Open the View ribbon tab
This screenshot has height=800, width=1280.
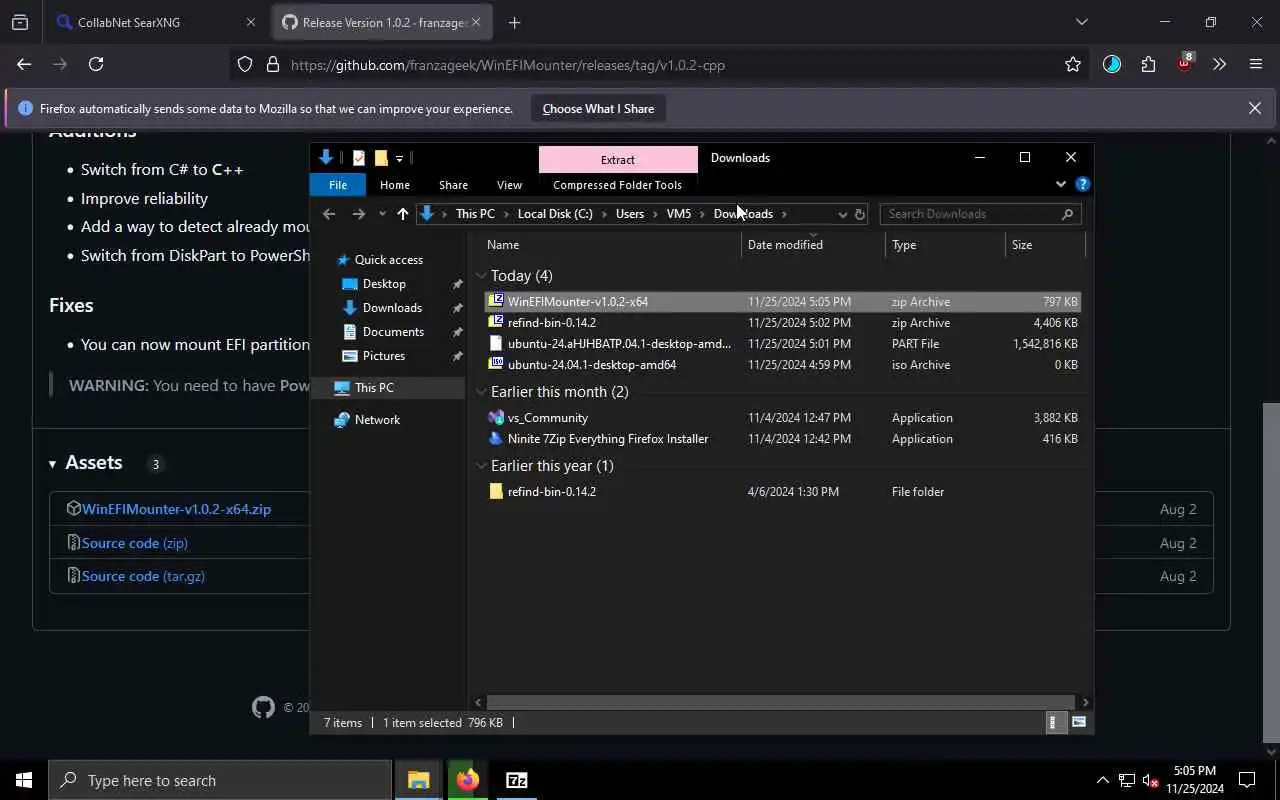click(509, 185)
